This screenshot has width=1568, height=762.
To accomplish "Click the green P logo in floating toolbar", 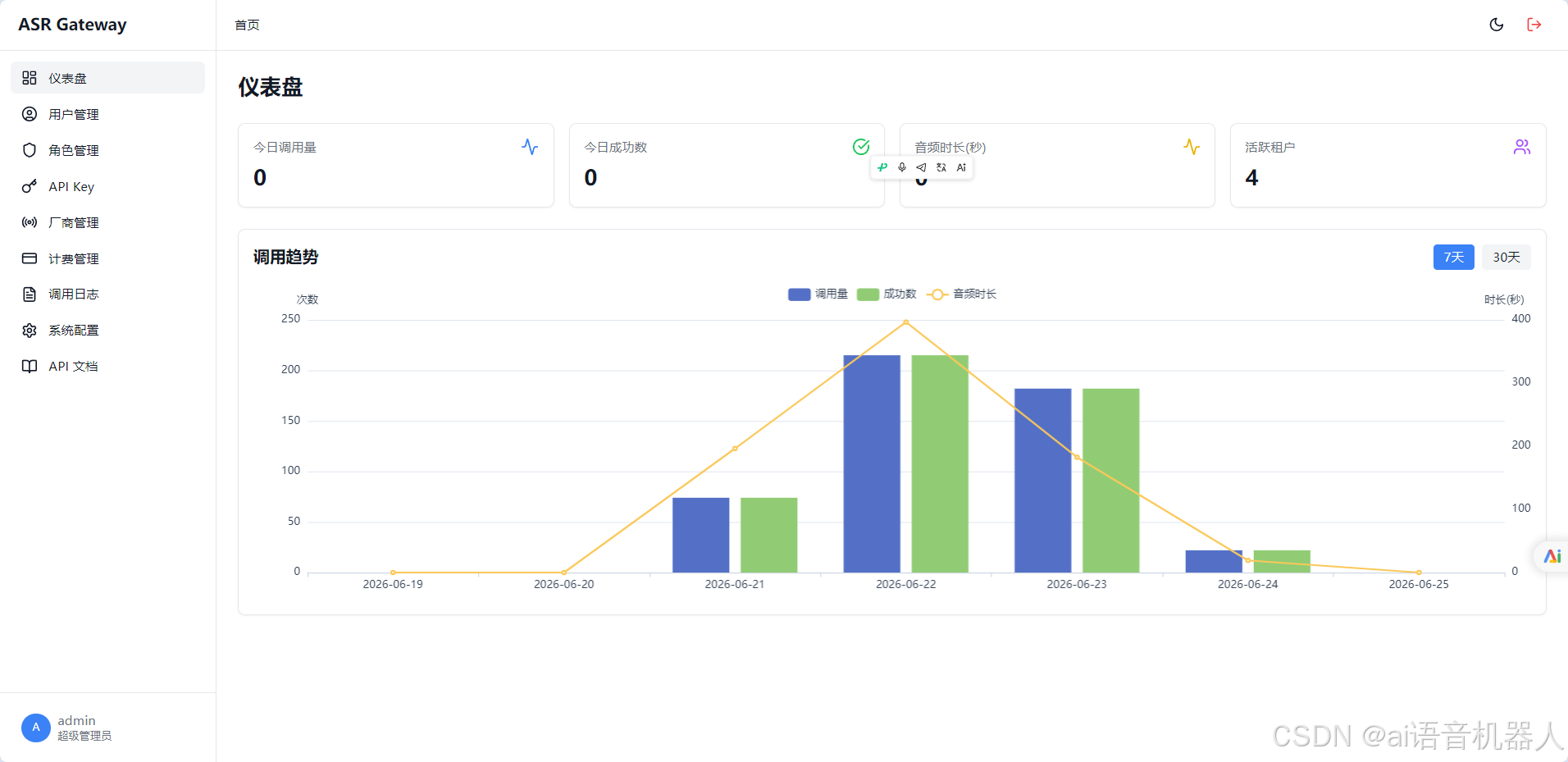I will [882, 167].
